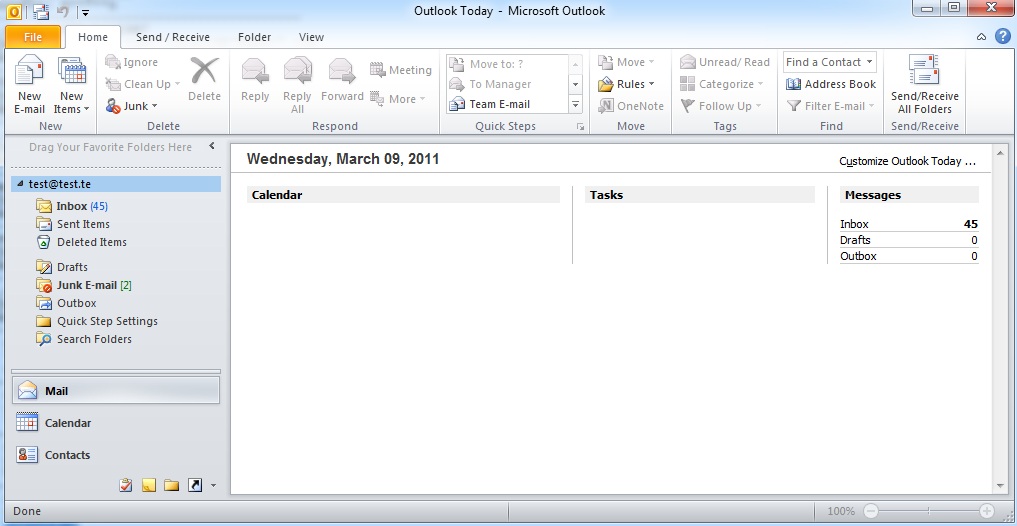Adjust the zoom slider in status bar
The height and width of the screenshot is (526, 1017).
click(928, 511)
